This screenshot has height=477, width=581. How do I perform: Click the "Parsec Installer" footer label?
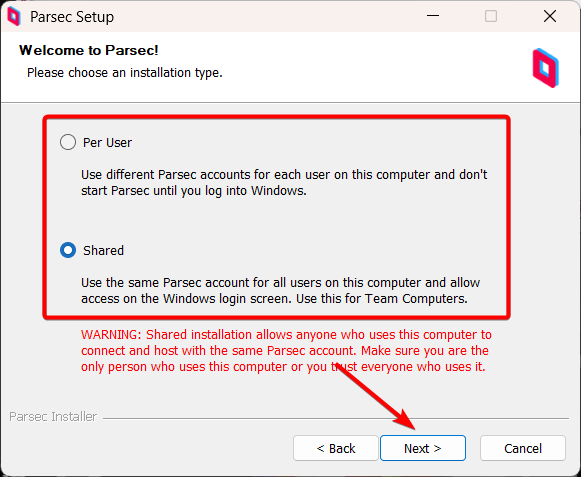[x=53, y=417]
